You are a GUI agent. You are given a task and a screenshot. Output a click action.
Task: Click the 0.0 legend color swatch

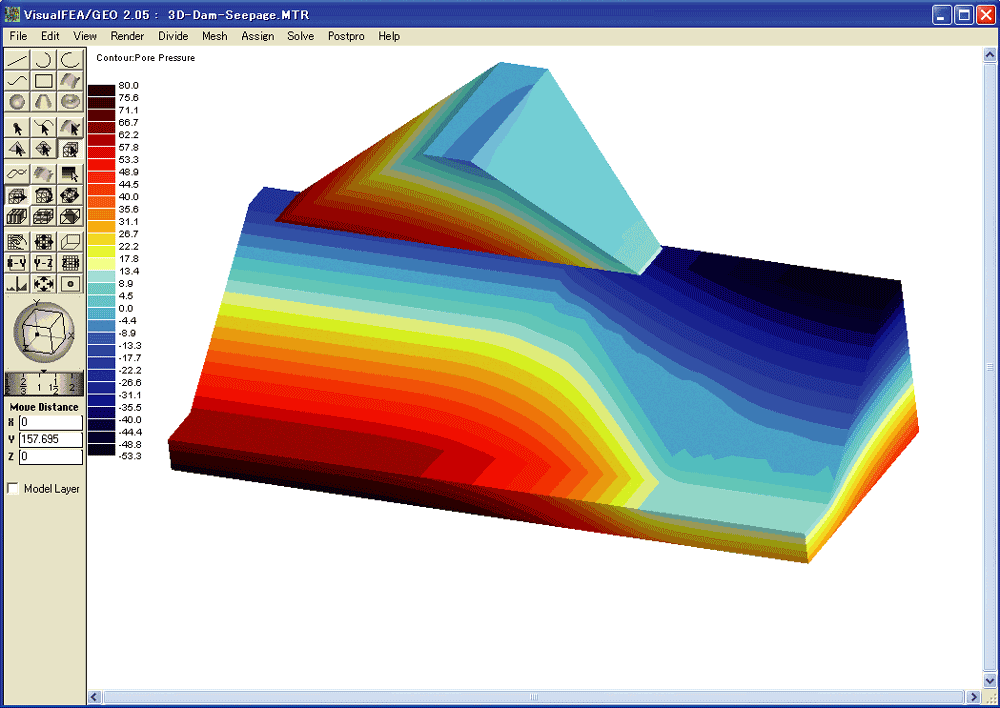[x=101, y=313]
